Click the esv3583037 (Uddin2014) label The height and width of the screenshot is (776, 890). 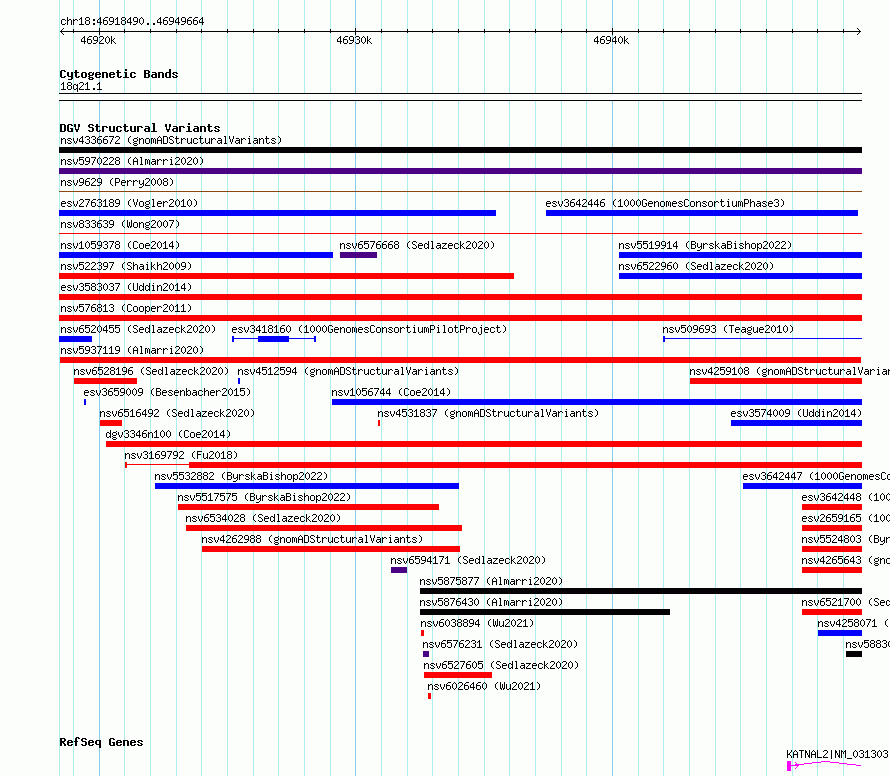(126, 287)
